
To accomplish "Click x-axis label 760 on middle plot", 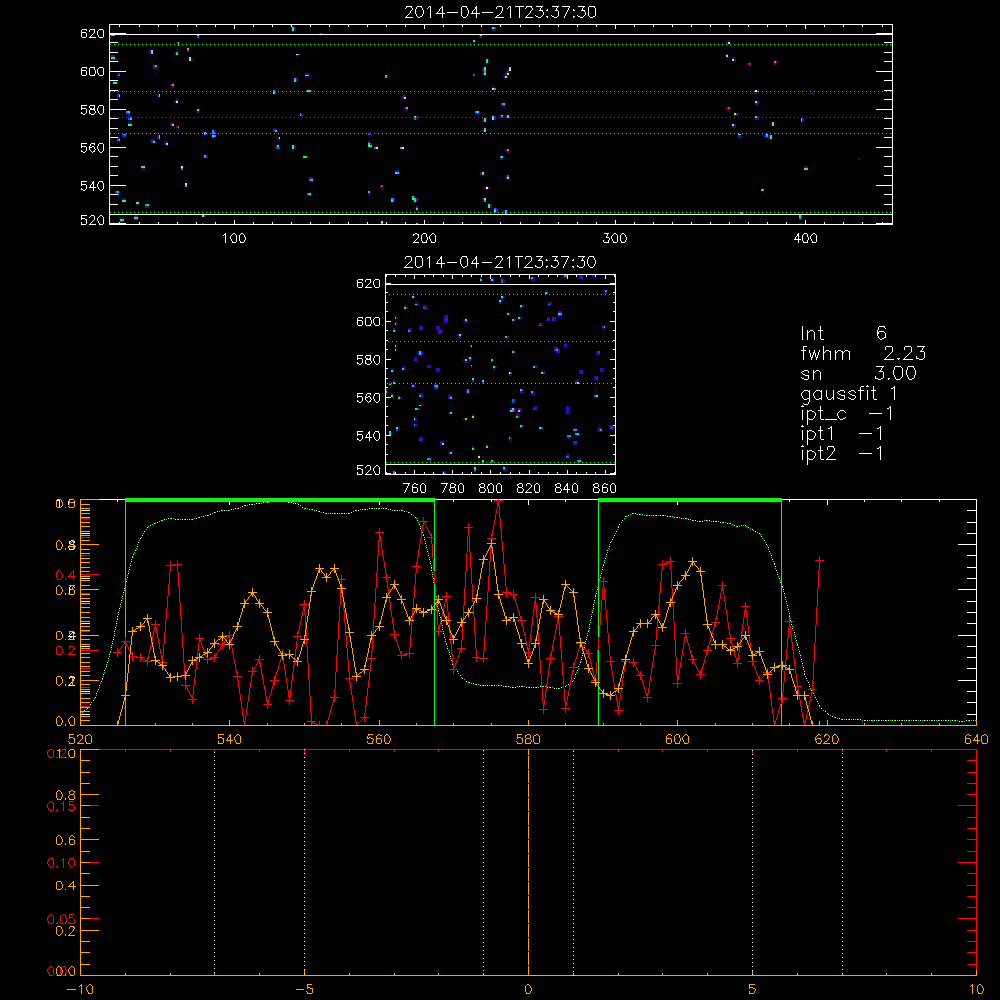I will (415, 489).
